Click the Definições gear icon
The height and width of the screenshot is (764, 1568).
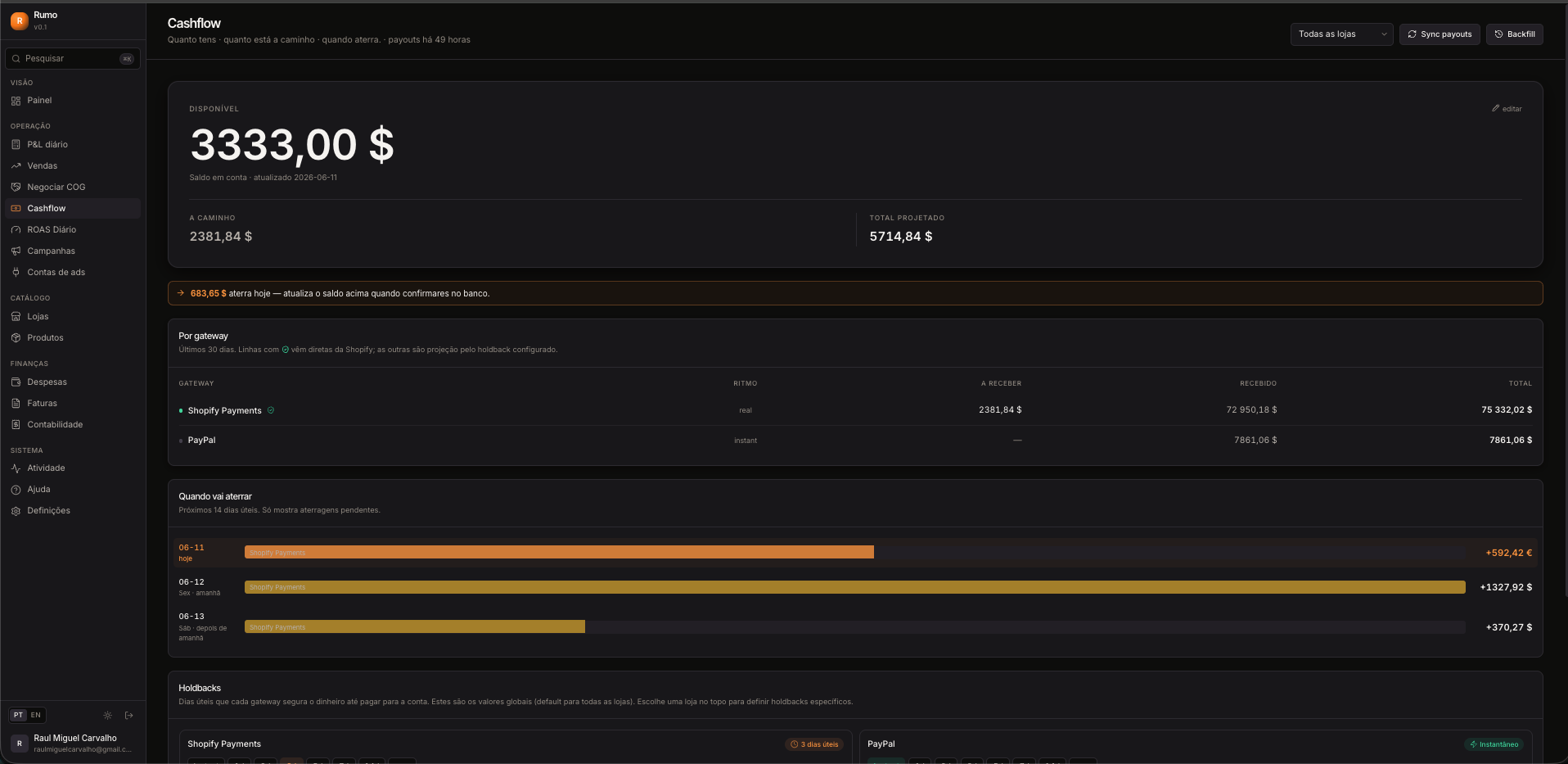pyautogui.click(x=16, y=511)
